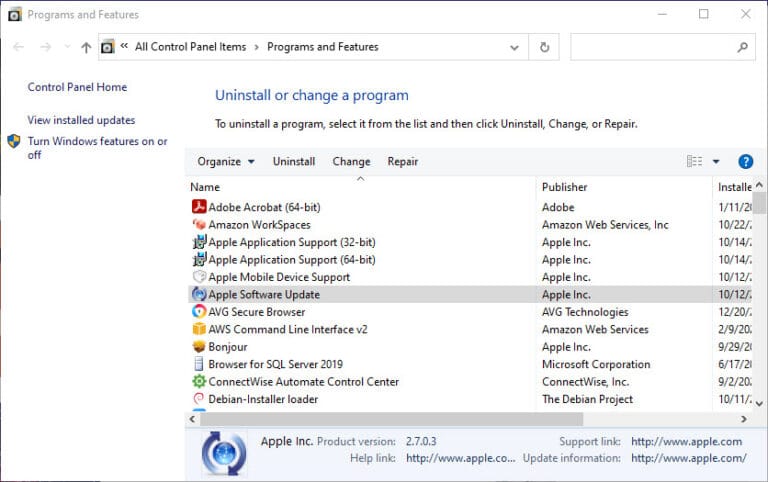This screenshot has width=768, height=482.
Task: Open the Organize dropdown menu
Action: [226, 161]
